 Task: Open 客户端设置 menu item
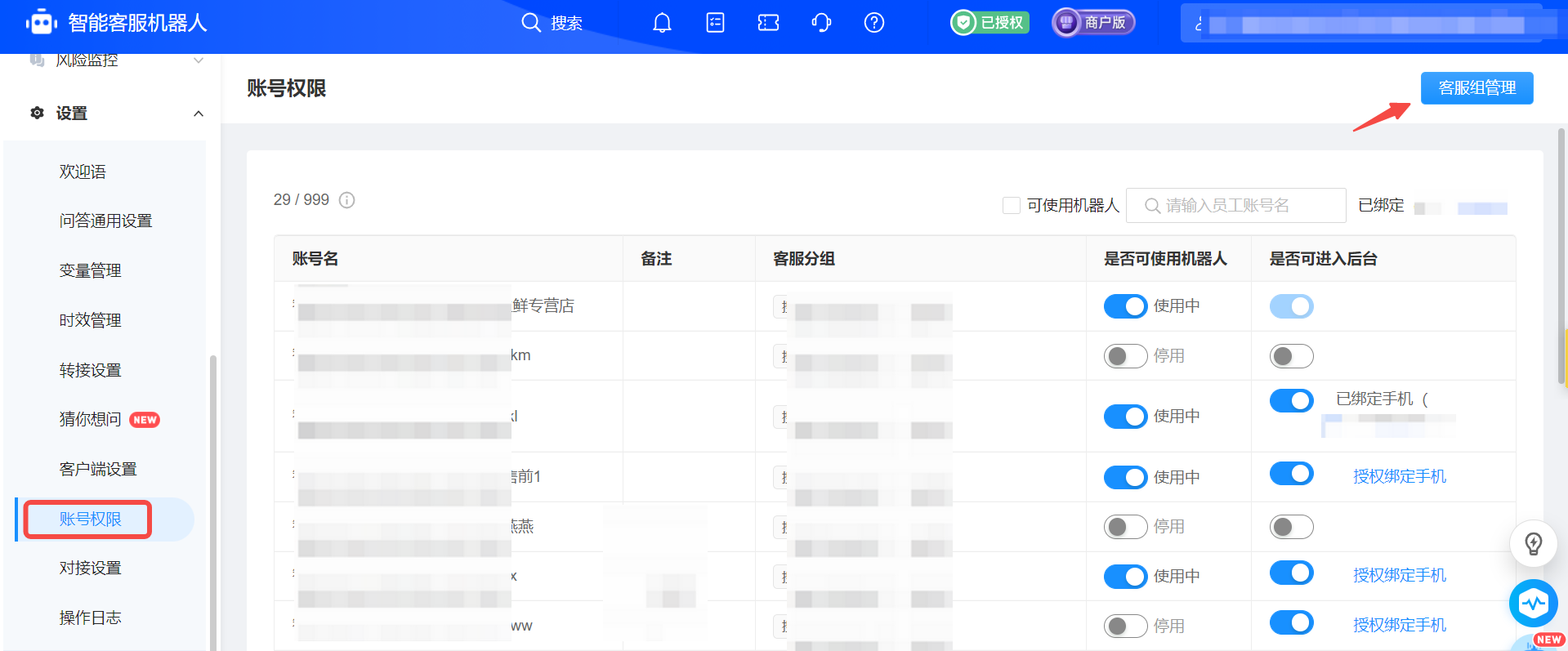[x=98, y=470]
